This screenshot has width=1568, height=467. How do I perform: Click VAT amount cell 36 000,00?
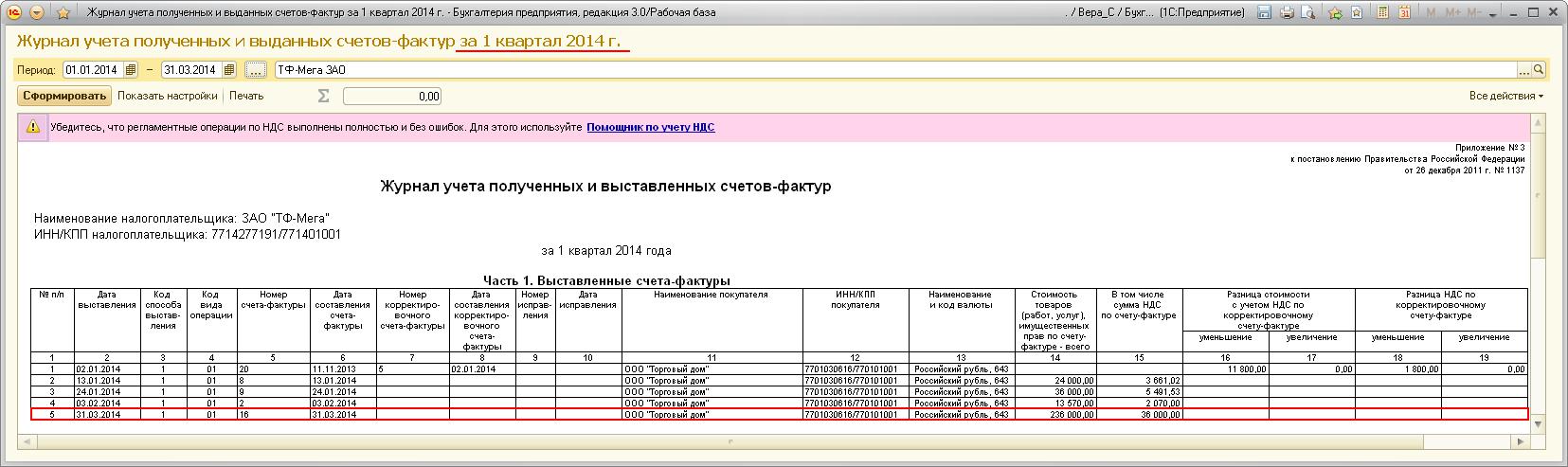click(x=1140, y=414)
